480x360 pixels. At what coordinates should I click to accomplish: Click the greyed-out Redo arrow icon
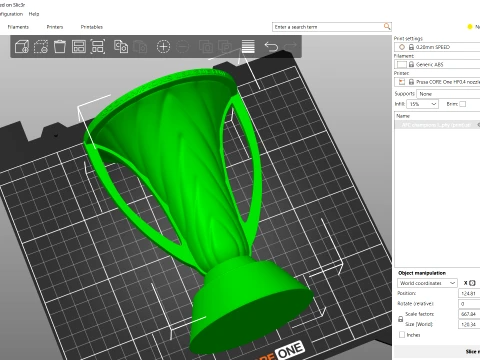pos(290,46)
